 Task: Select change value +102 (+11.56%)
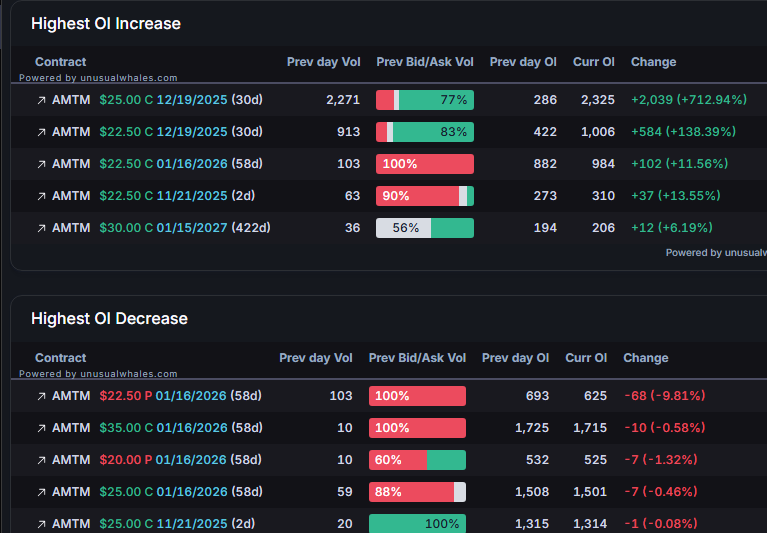pyautogui.click(x=679, y=164)
